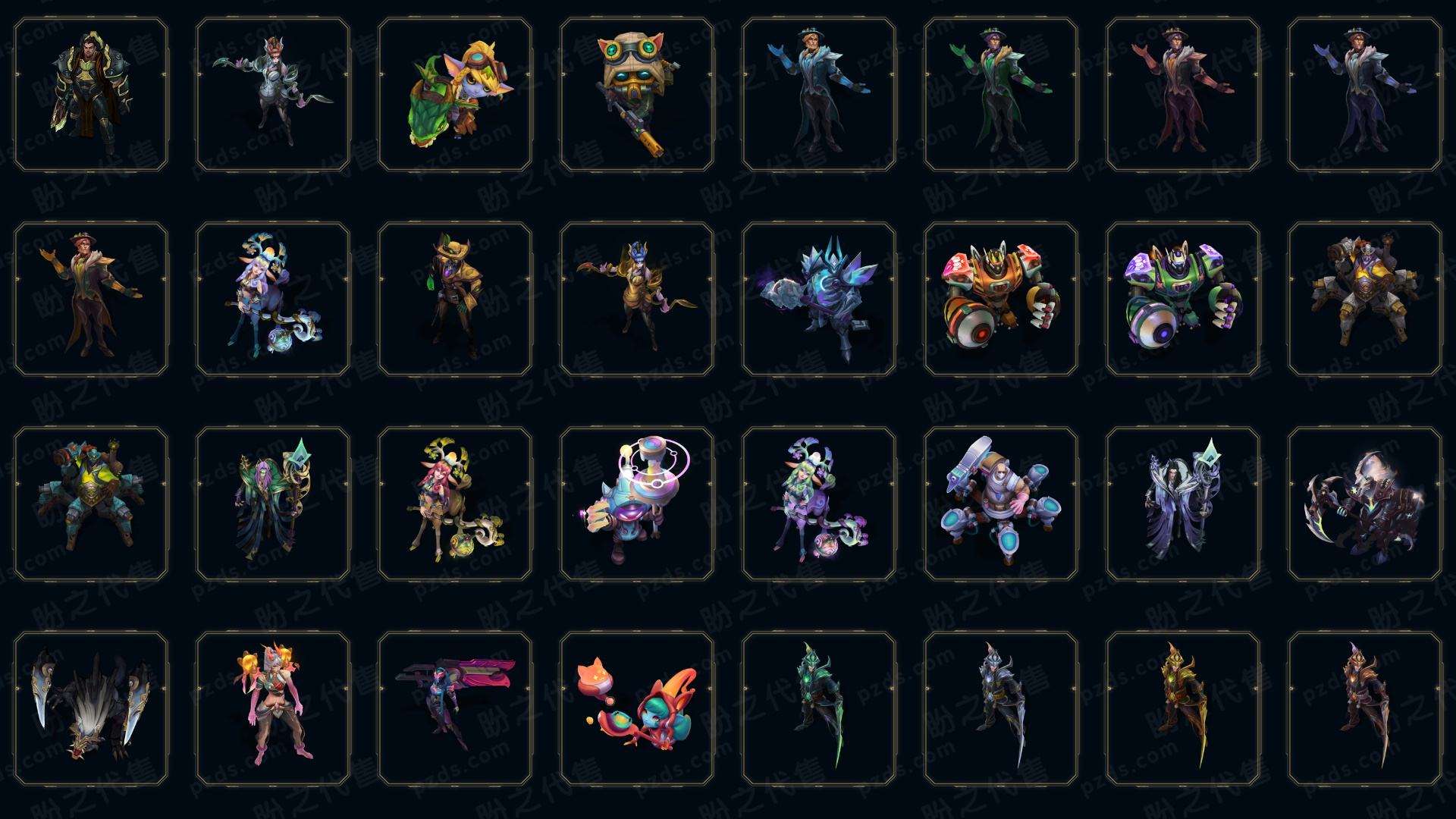The image size is (1456, 819).
Task: Select the purple and green robot skin
Action: (x=1183, y=299)
